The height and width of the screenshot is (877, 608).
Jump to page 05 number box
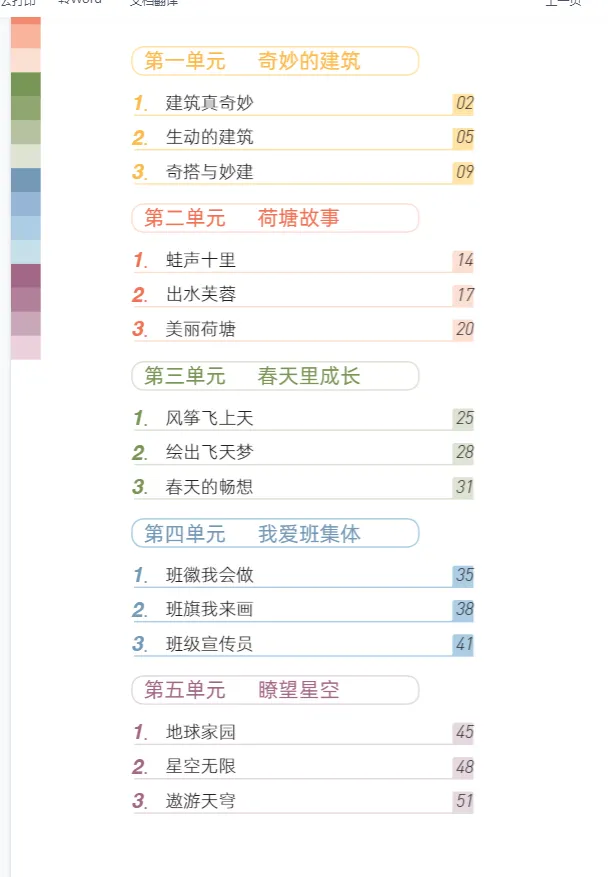point(463,137)
